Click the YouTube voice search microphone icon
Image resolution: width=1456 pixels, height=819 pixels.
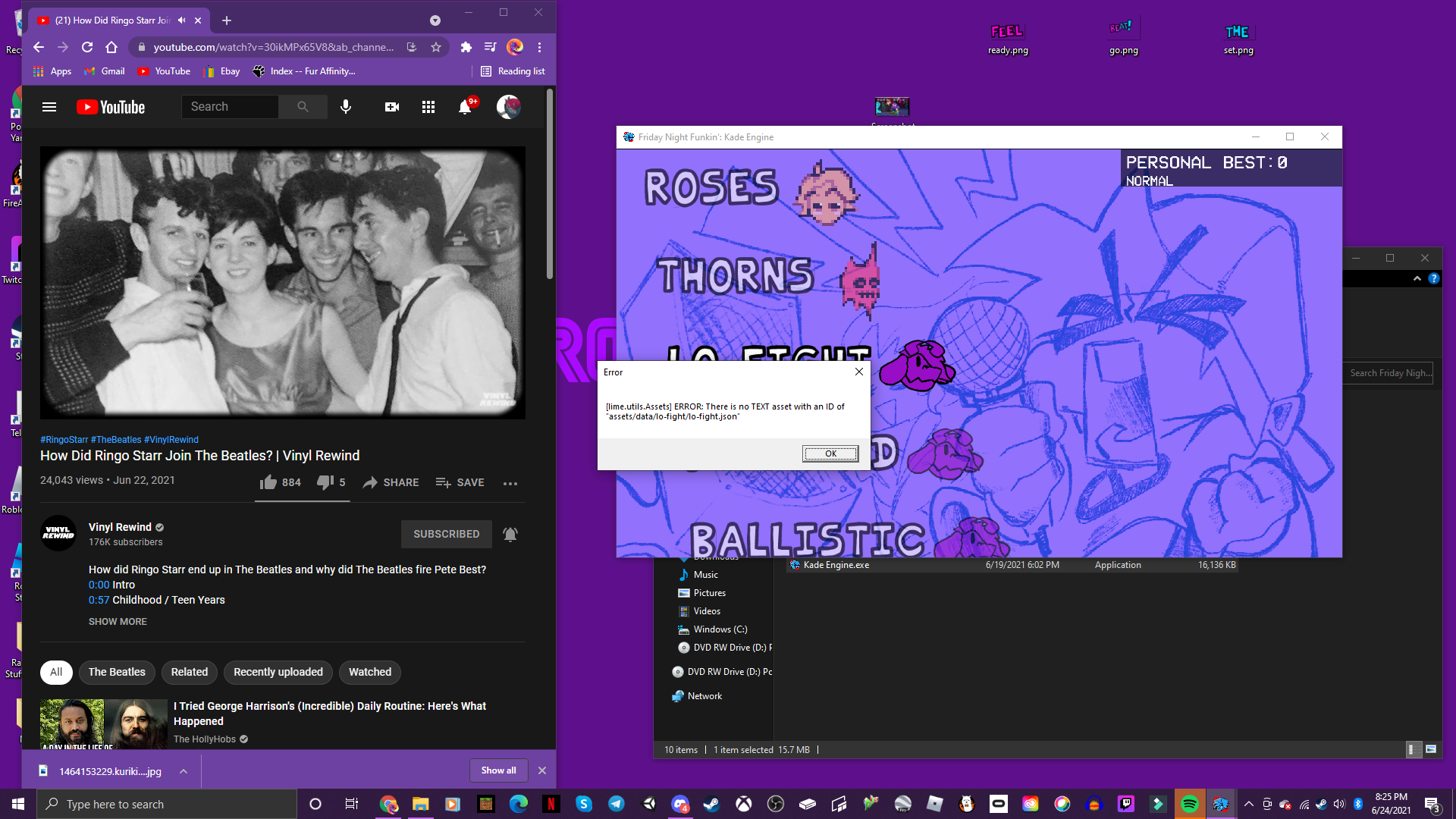coord(346,107)
